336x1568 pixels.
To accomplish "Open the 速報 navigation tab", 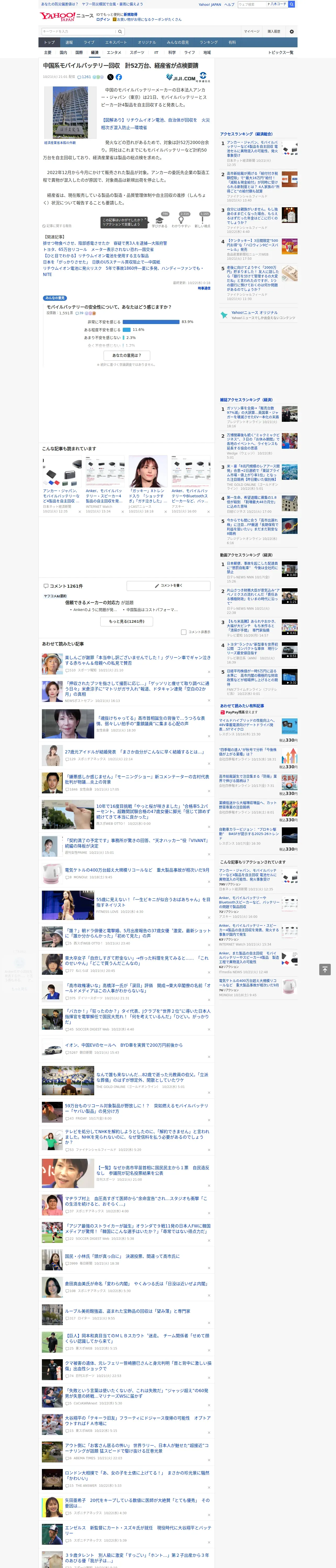I will pyautogui.click(x=69, y=43).
